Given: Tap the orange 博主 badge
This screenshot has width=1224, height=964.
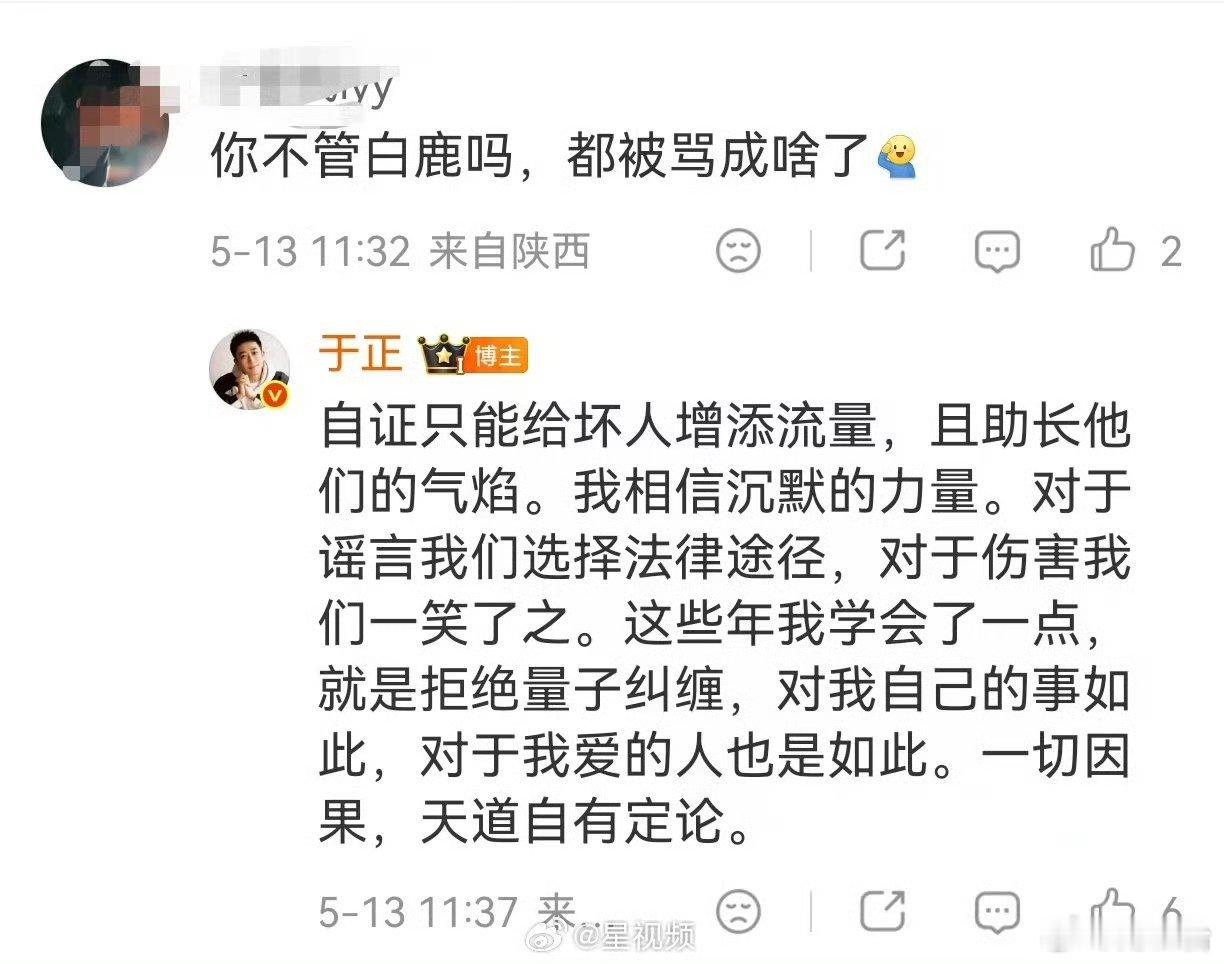Looking at the screenshot, I should (494, 355).
